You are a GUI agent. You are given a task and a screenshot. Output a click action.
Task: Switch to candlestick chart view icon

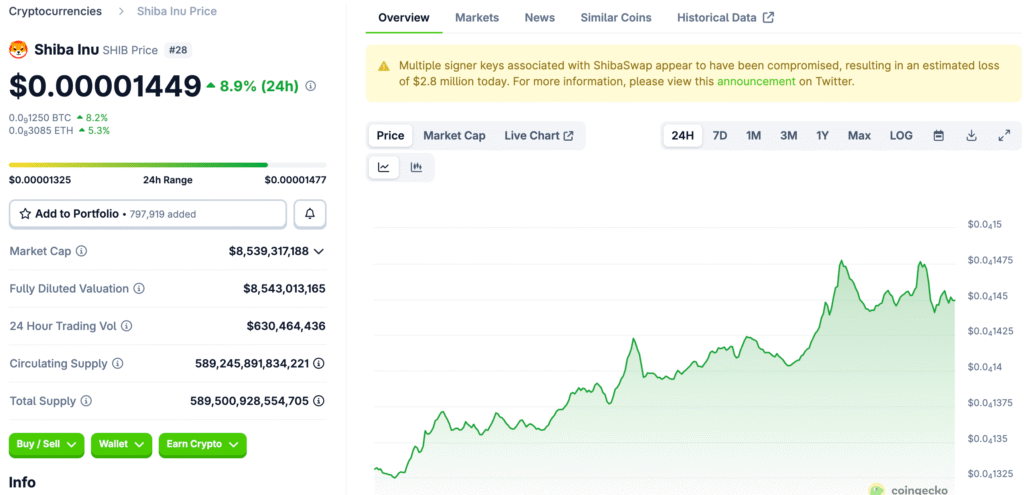tap(416, 167)
